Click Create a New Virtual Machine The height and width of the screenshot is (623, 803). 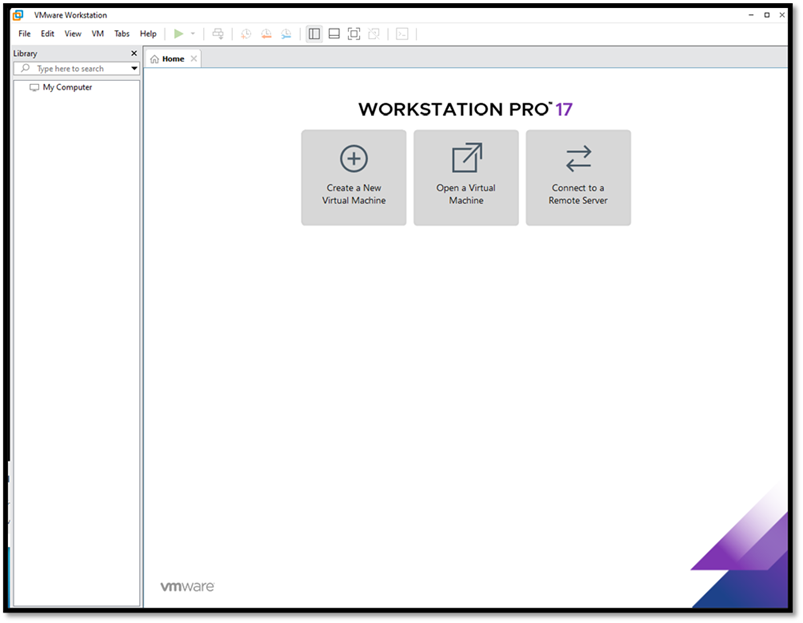click(354, 177)
